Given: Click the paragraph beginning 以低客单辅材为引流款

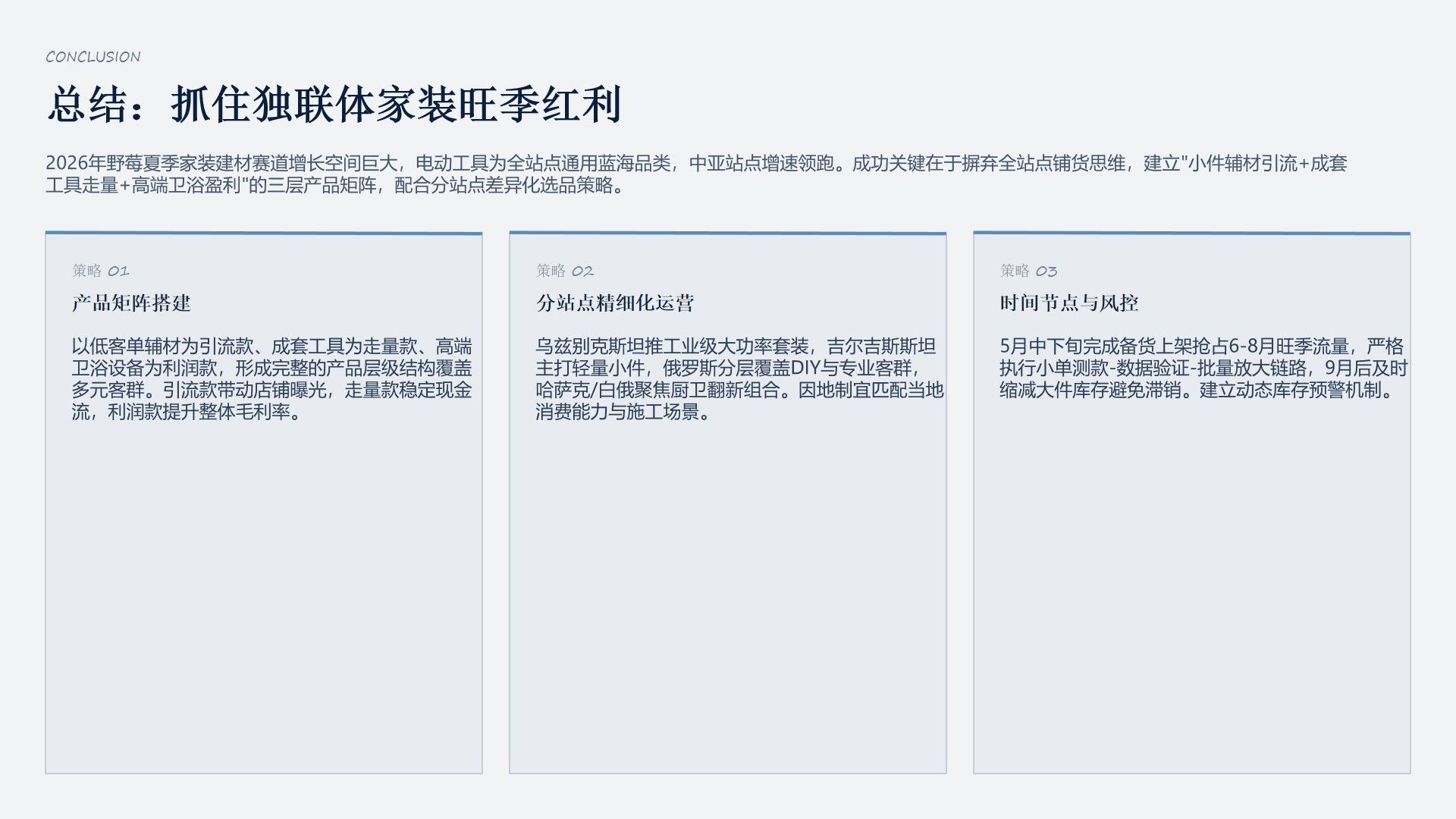Looking at the screenshot, I should tap(272, 379).
